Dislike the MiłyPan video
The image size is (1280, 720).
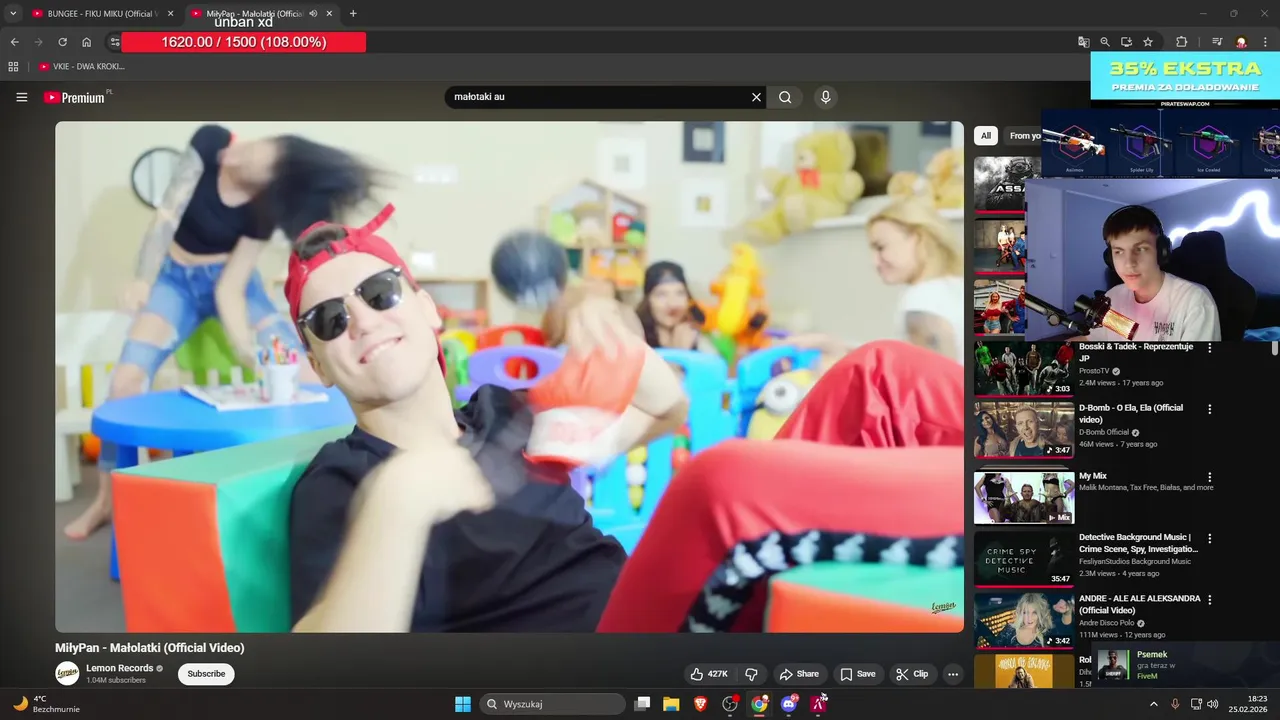coord(752,674)
